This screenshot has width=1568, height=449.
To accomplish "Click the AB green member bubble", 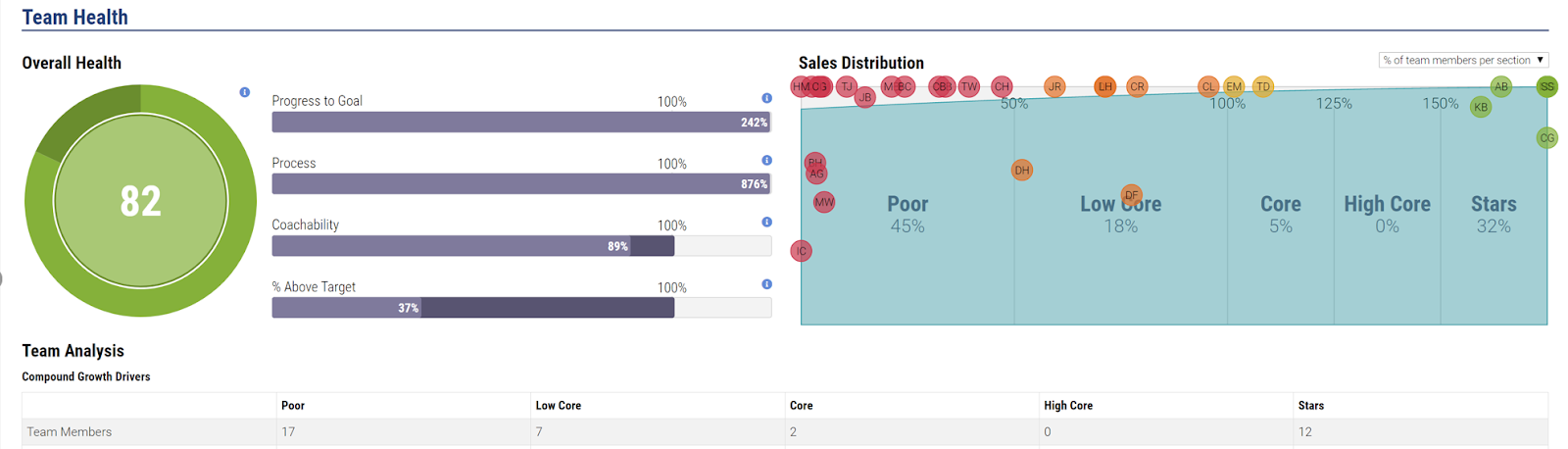I will (x=1500, y=86).
